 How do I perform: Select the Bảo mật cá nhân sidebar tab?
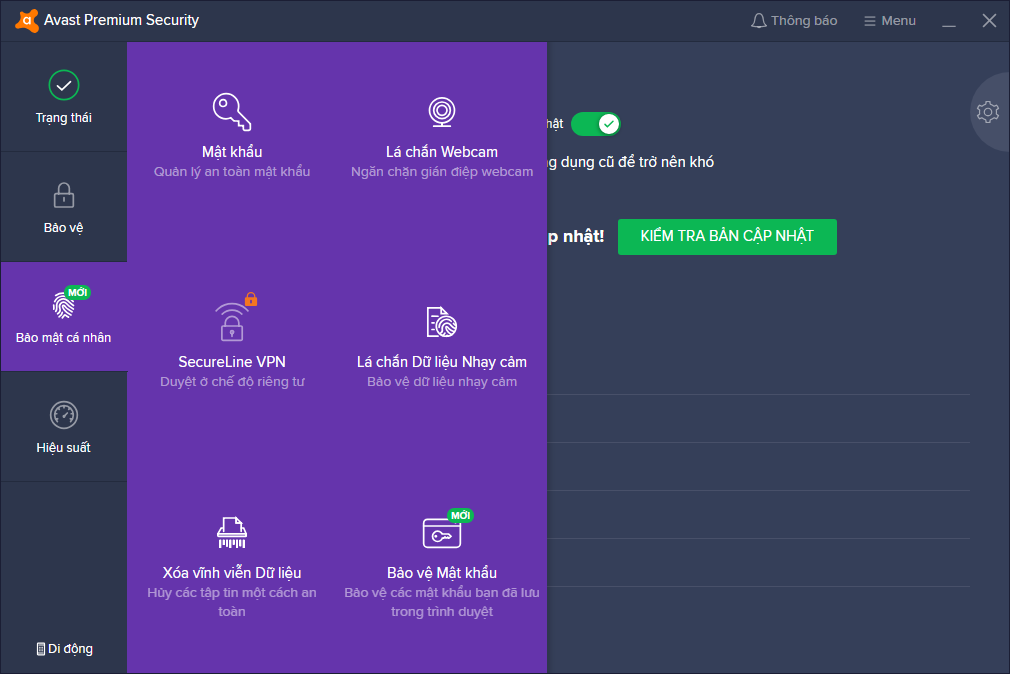(x=64, y=316)
